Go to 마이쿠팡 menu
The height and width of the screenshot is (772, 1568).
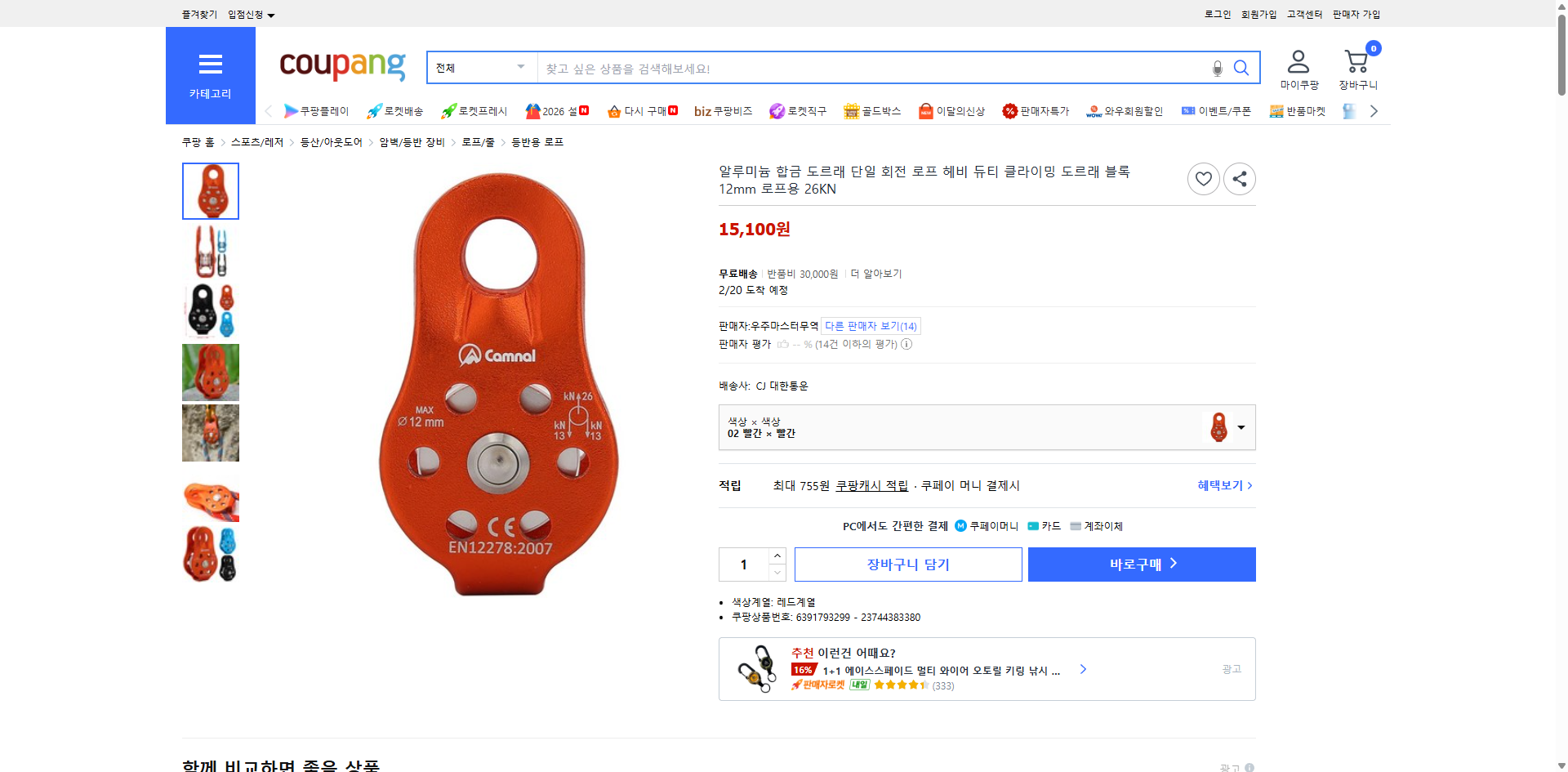[1297, 68]
